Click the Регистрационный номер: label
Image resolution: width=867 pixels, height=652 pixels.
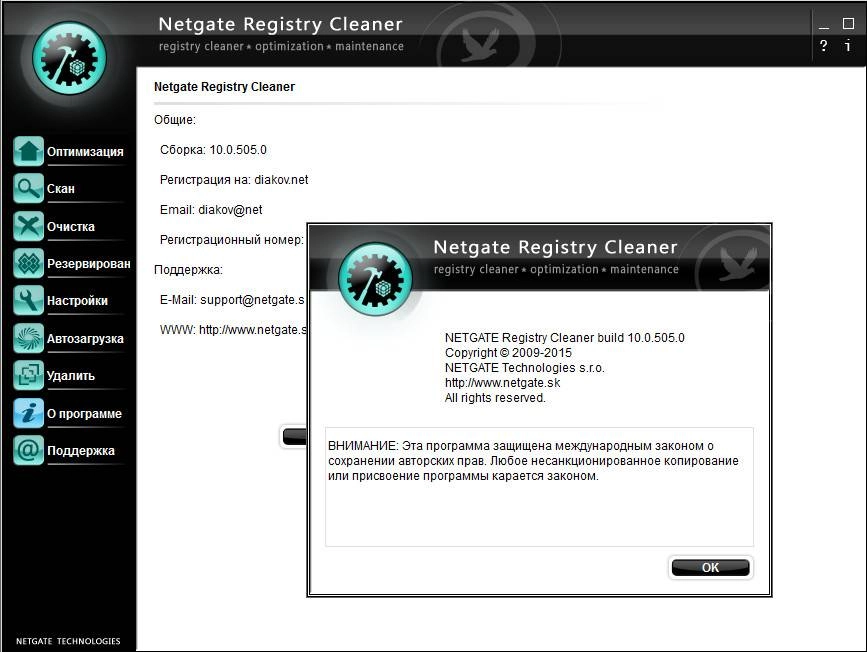(232, 240)
